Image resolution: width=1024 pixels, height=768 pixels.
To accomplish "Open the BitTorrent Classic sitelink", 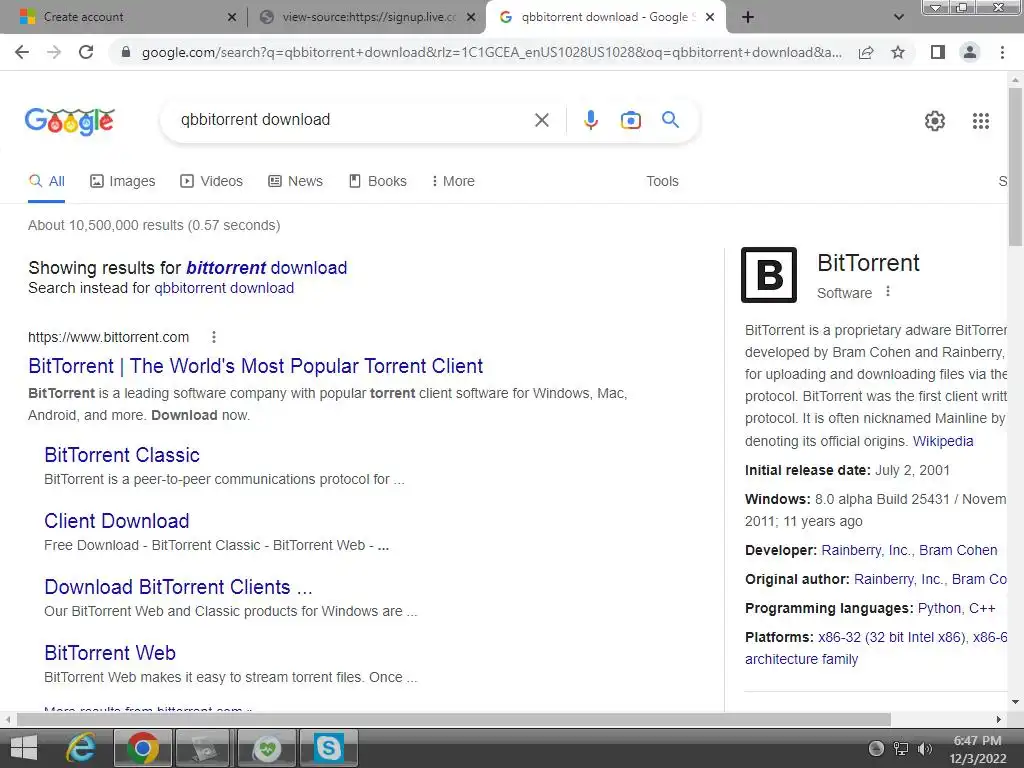I will coord(122,455).
